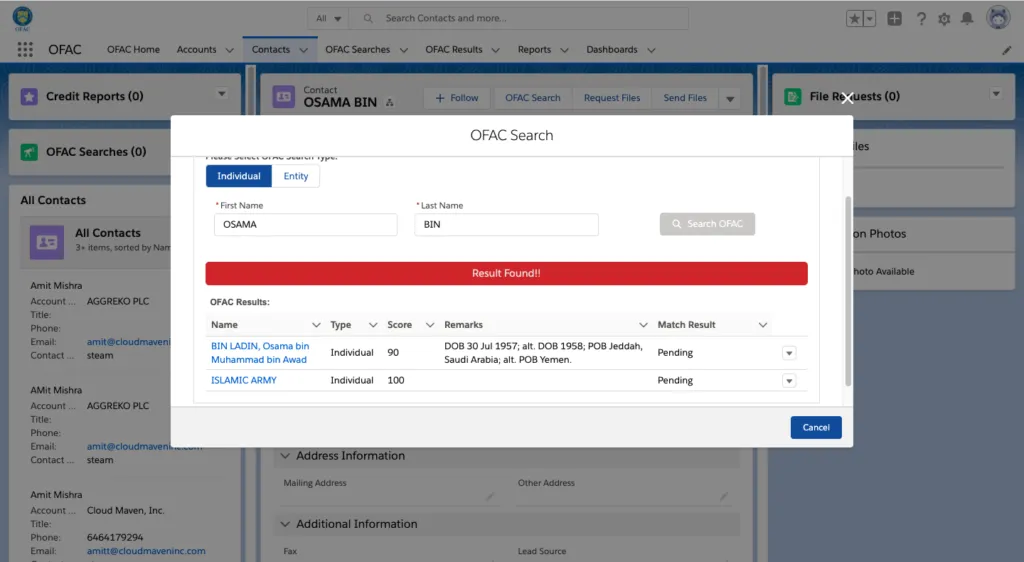Click the Send Files button
Screen dimensions: 1024x562
click(x=685, y=98)
